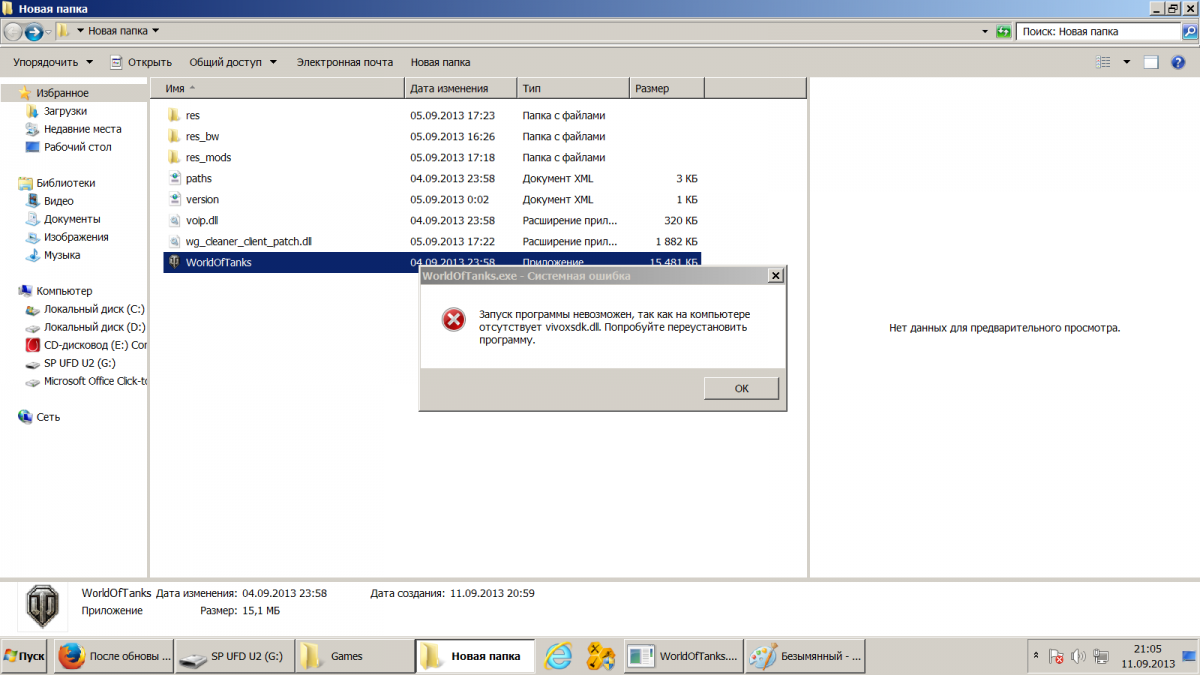Screen dimensions: 1200x675
Task: Open CD-дисковод (E:)
Action: click(94, 345)
